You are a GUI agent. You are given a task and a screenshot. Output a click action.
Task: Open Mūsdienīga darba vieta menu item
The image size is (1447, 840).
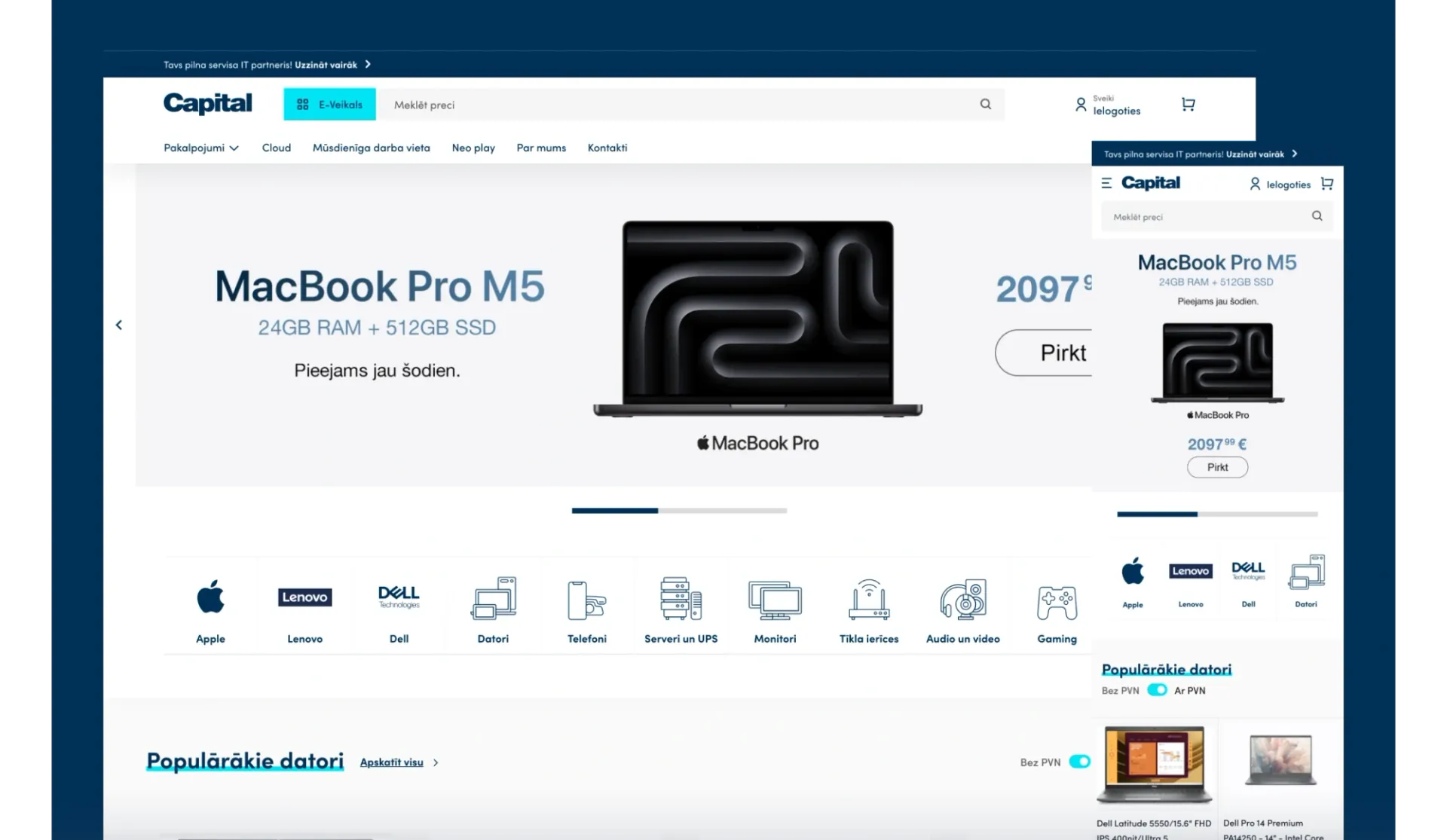pyautogui.click(x=371, y=148)
